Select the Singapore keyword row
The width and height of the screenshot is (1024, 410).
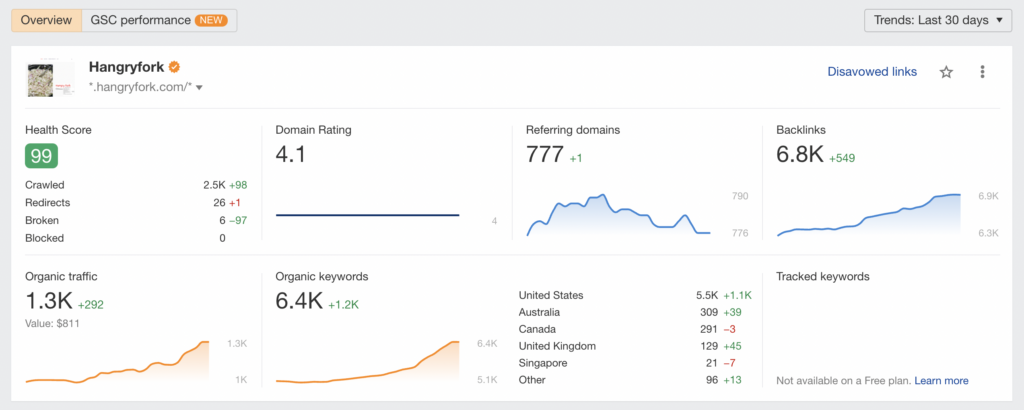[635, 363]
